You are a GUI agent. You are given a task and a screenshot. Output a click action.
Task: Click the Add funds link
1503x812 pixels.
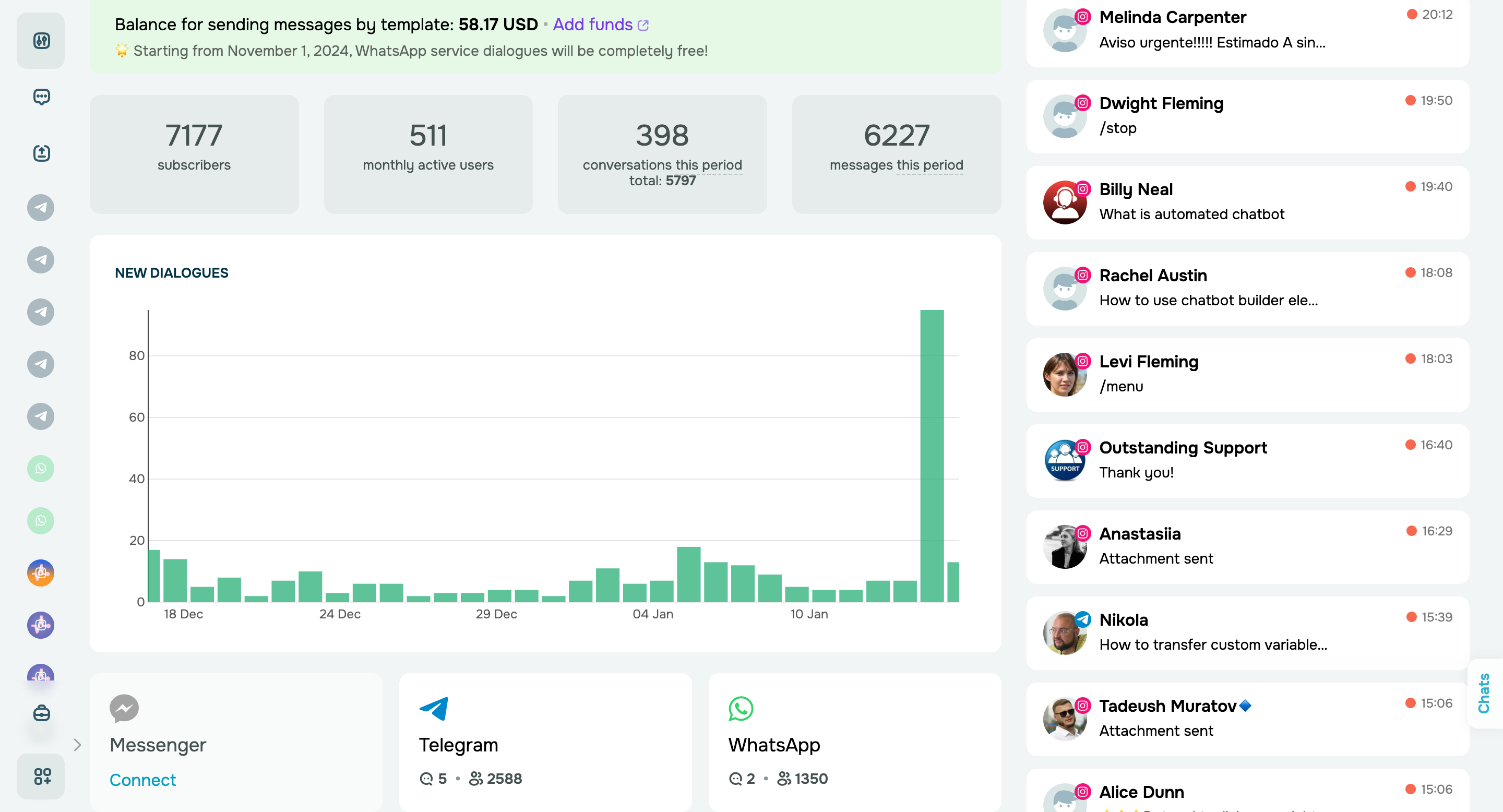(592, 25)
